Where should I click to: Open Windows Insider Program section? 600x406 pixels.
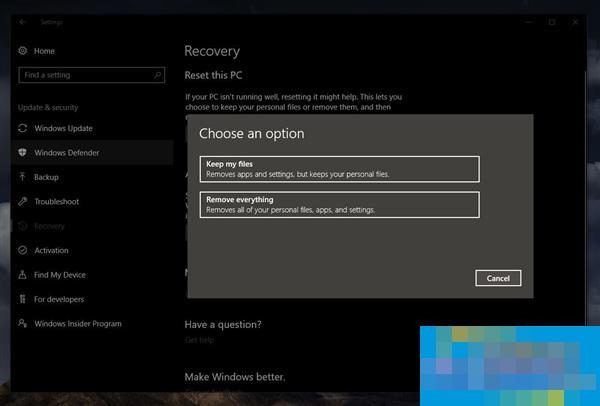[x=78, y=324]
